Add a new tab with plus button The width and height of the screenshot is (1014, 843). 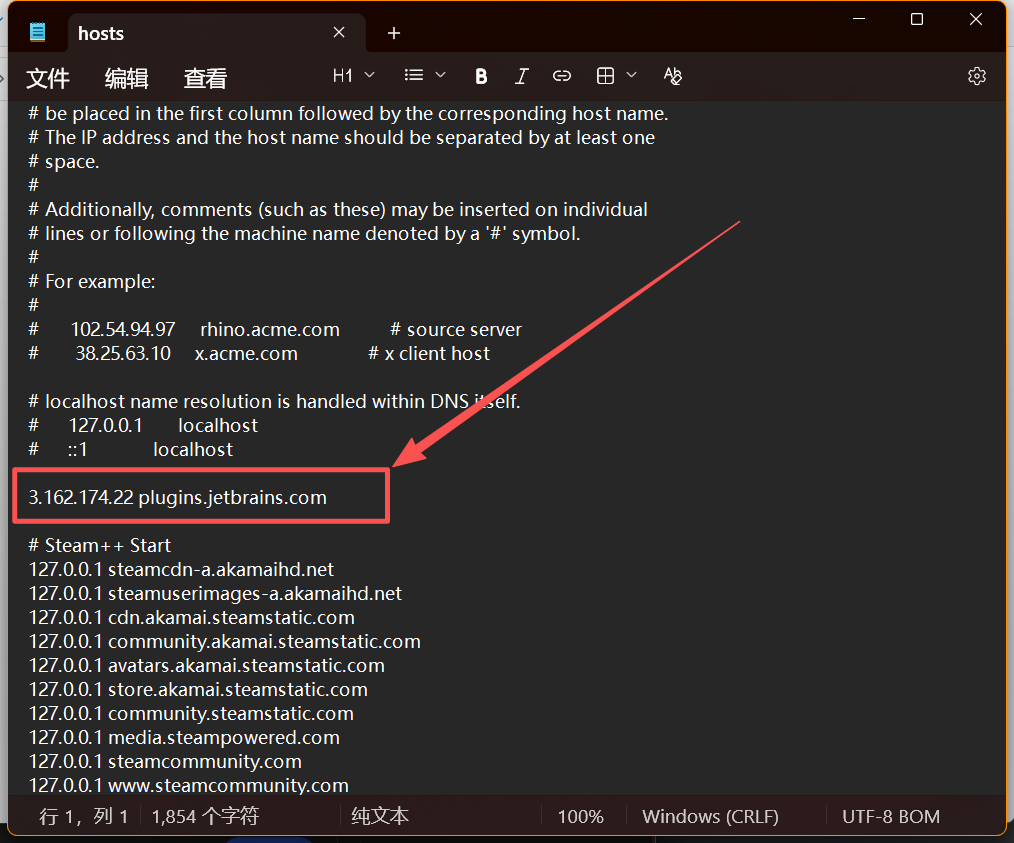[x=394, y=33]
